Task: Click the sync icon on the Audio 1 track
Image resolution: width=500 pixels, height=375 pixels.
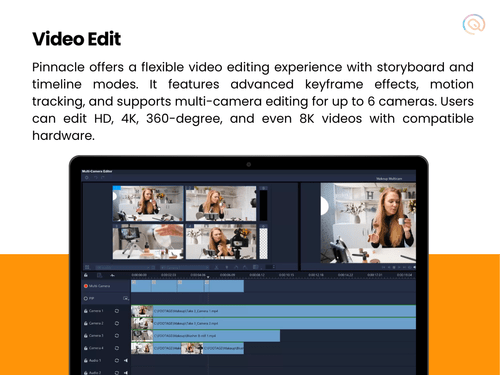Action: [117, 360]
